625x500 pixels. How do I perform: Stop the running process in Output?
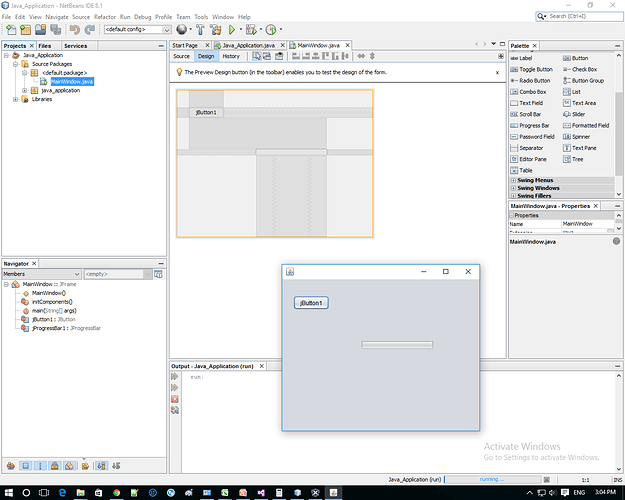tap(175, 398)
